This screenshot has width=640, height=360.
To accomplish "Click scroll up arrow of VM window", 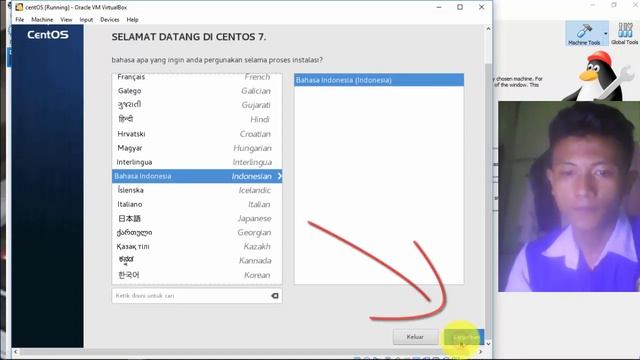I will coord(488,29).
